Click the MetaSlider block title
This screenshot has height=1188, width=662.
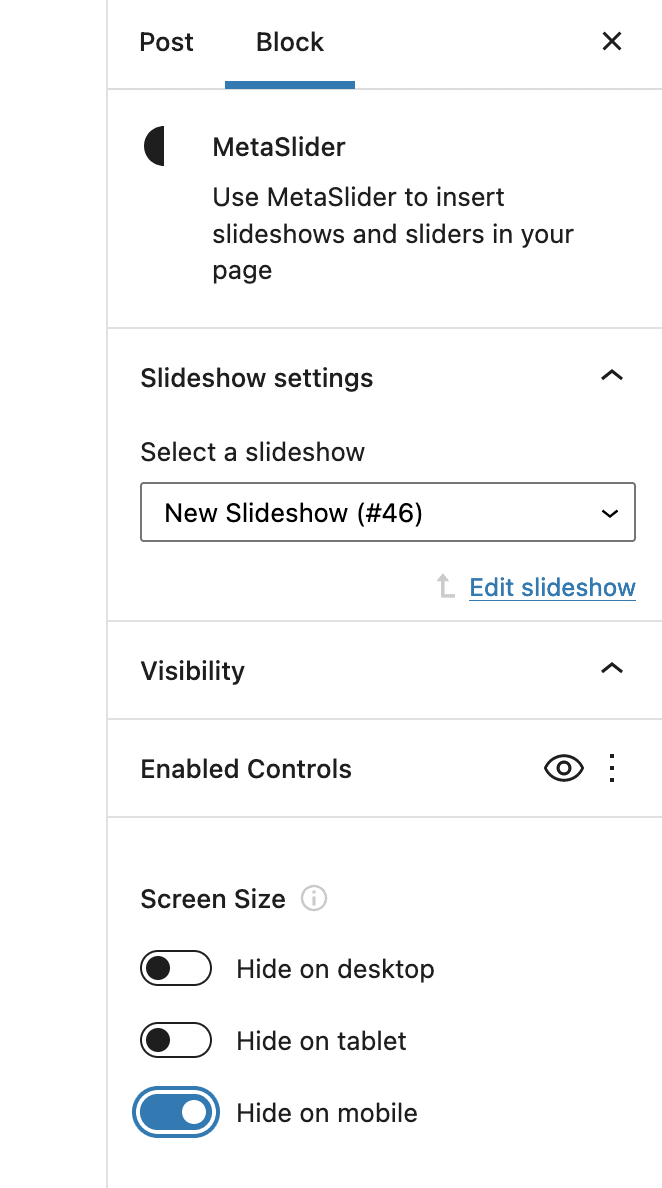(279, 147)
